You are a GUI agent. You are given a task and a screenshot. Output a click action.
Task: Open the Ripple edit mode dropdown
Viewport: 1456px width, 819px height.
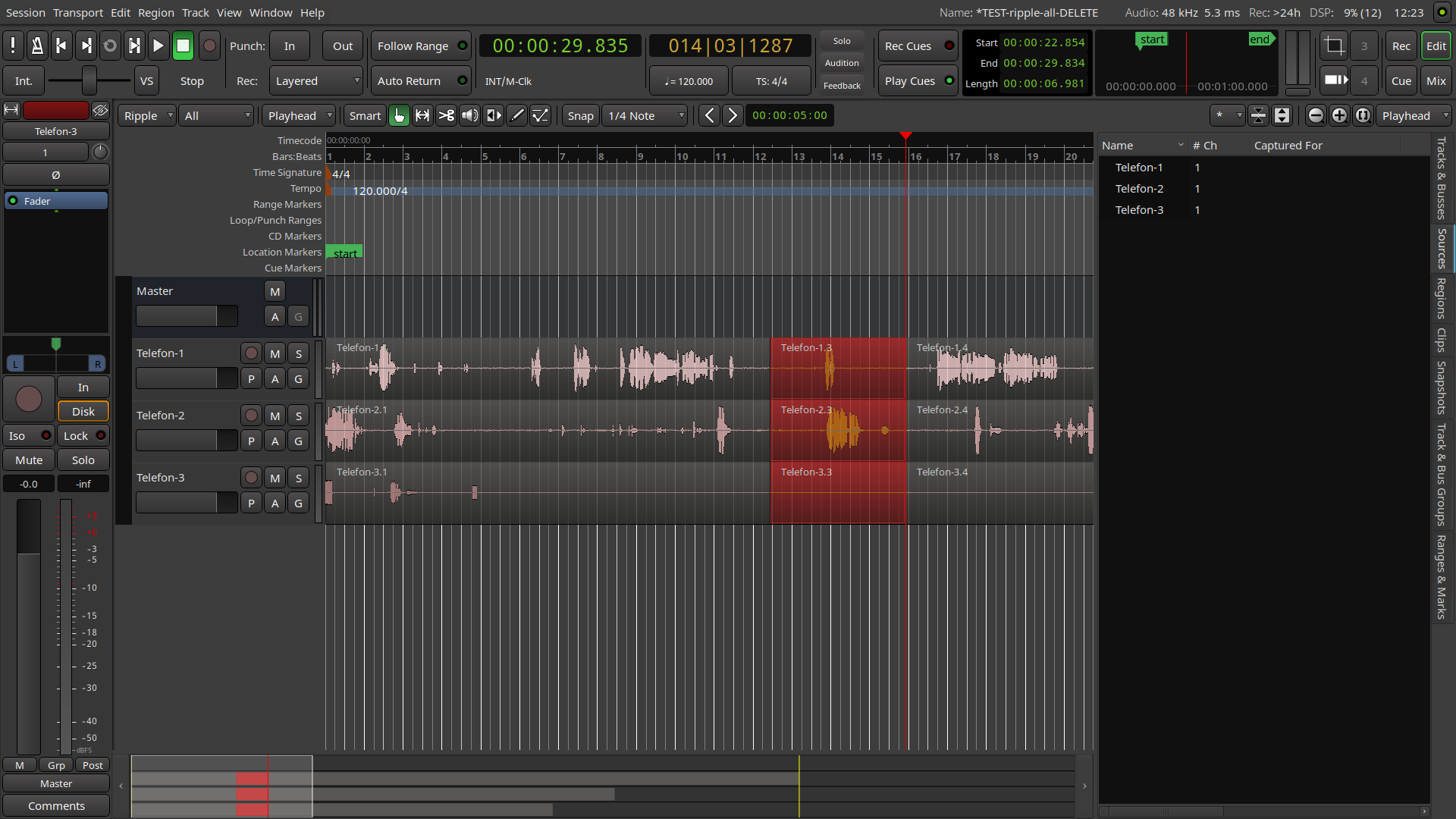coord(147,116)
